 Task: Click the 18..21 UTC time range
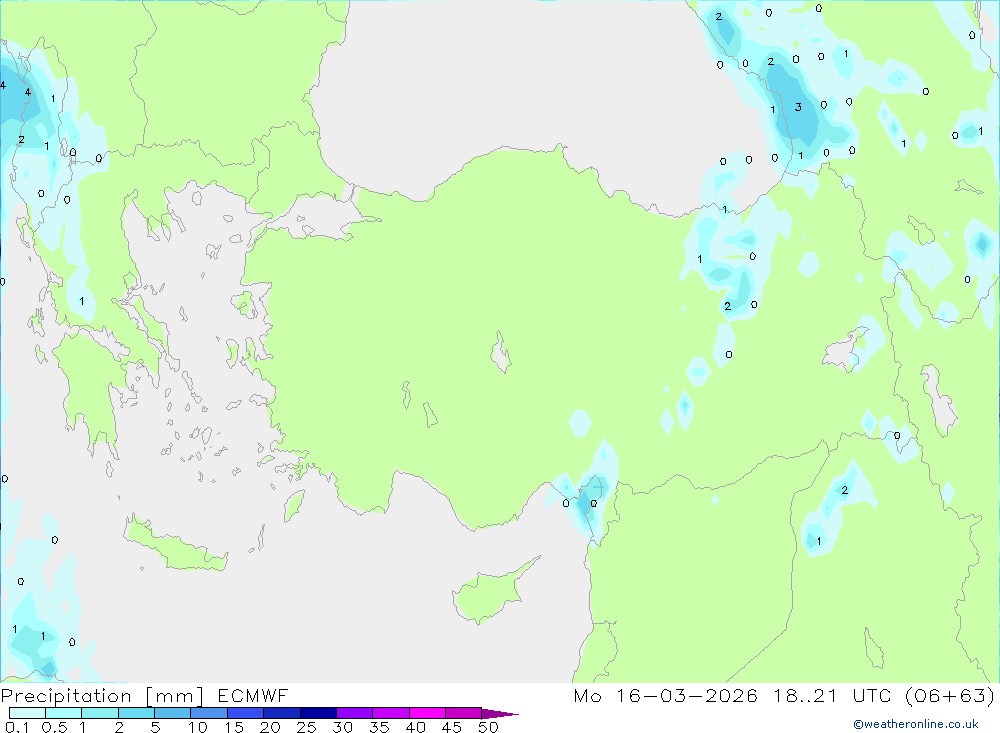point(835,696)
